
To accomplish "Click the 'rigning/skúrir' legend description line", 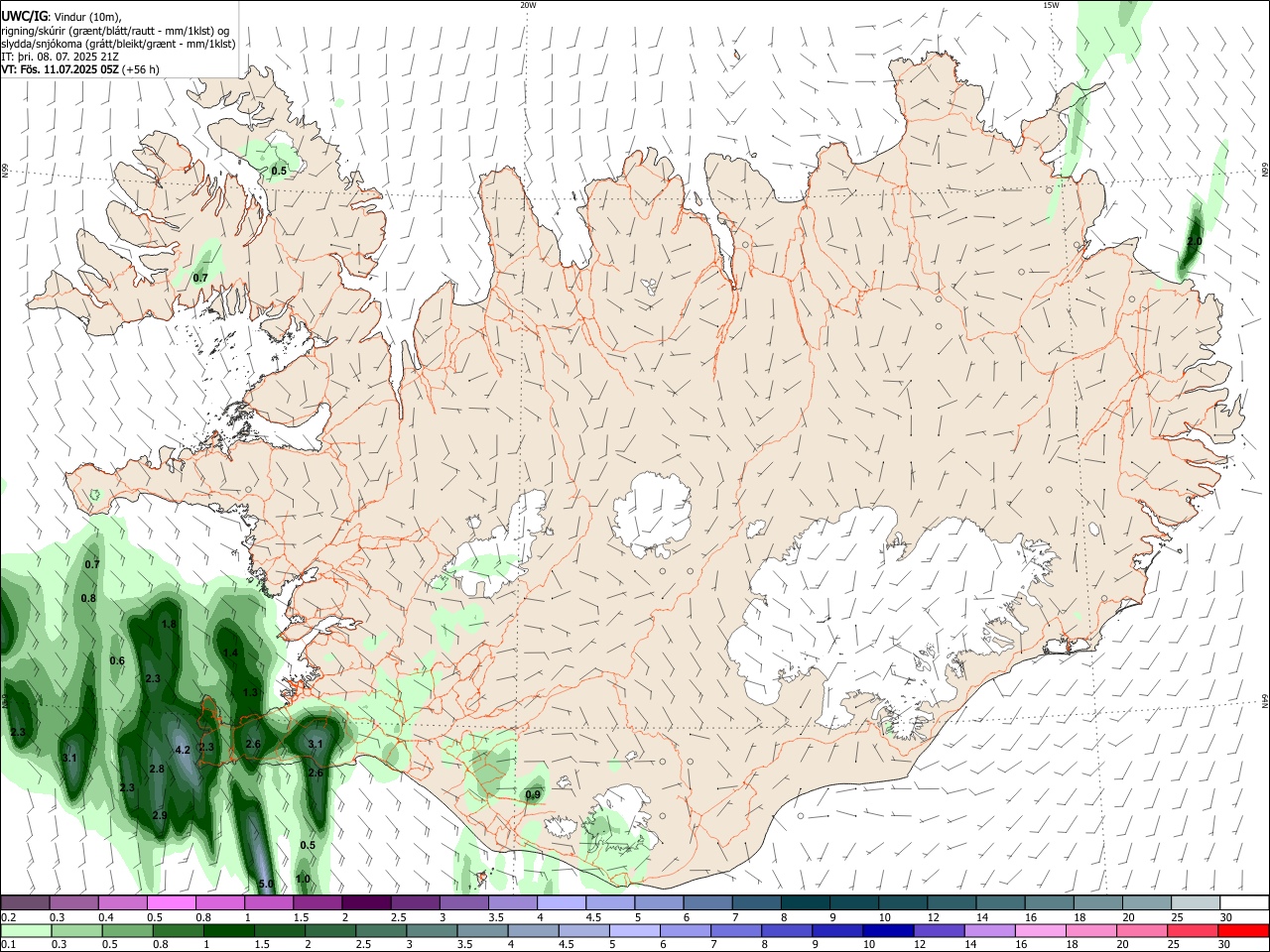I will [x=115, y=31].
